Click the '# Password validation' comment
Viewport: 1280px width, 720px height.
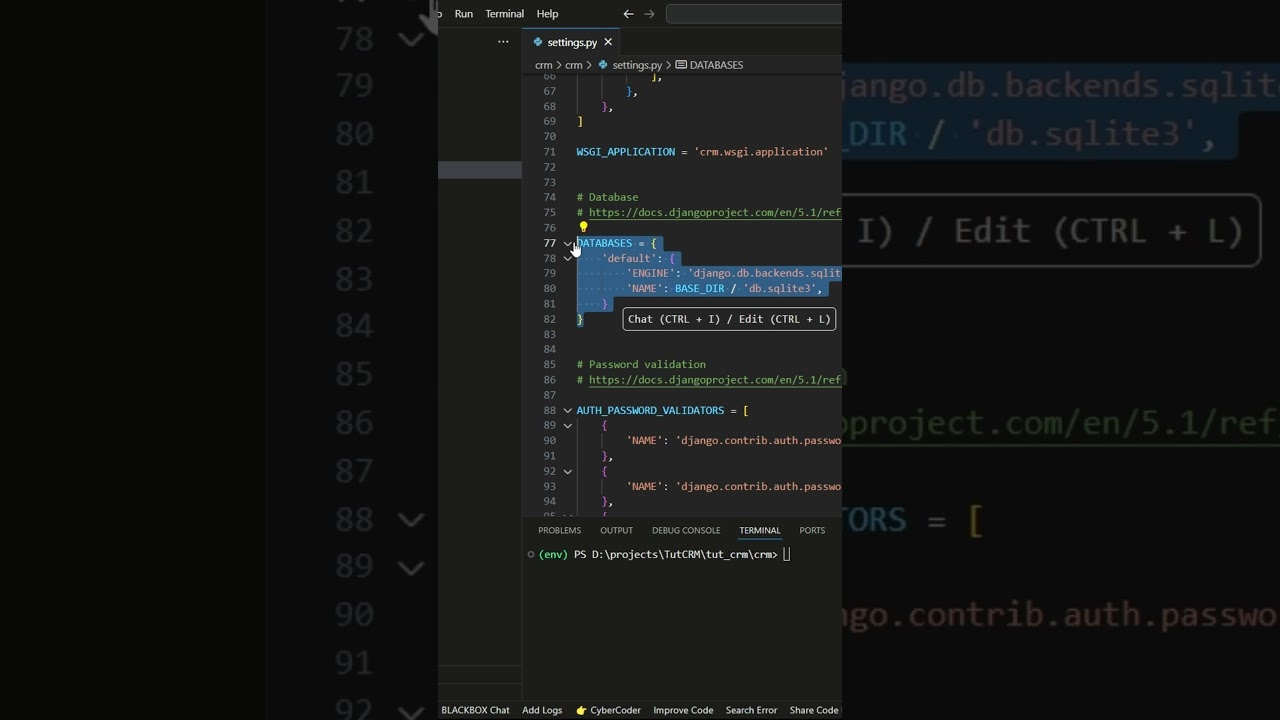[x=641, y=365]
